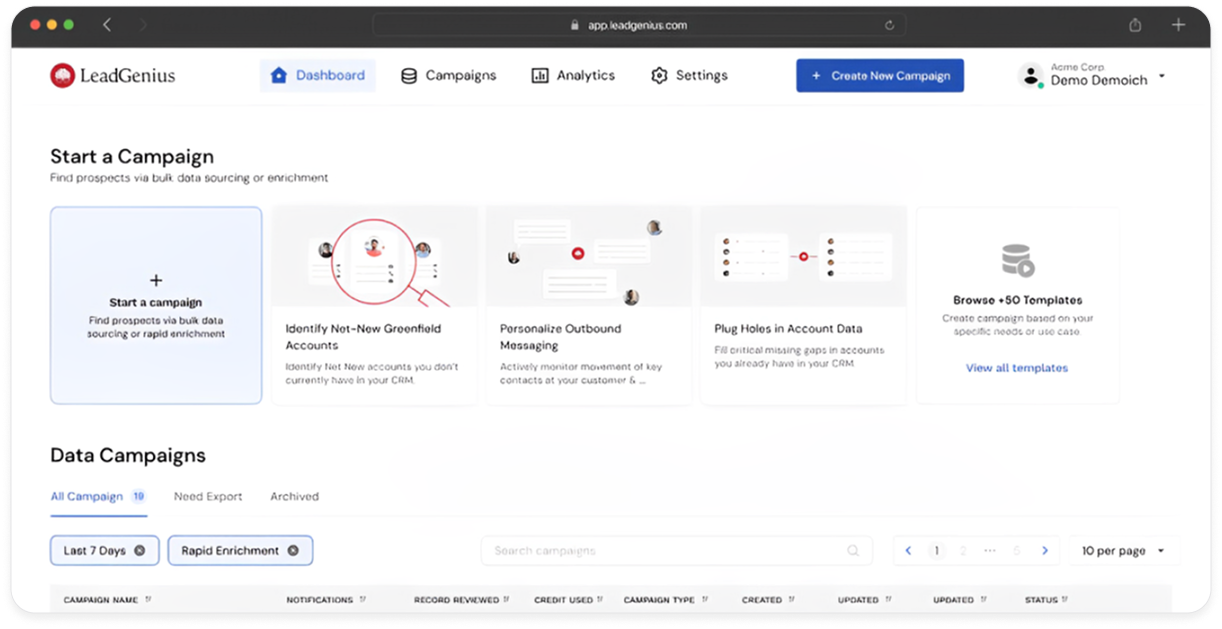Click the Create New Campaign button
This screenshot has height=629, width=1222.
click(879, 75)
